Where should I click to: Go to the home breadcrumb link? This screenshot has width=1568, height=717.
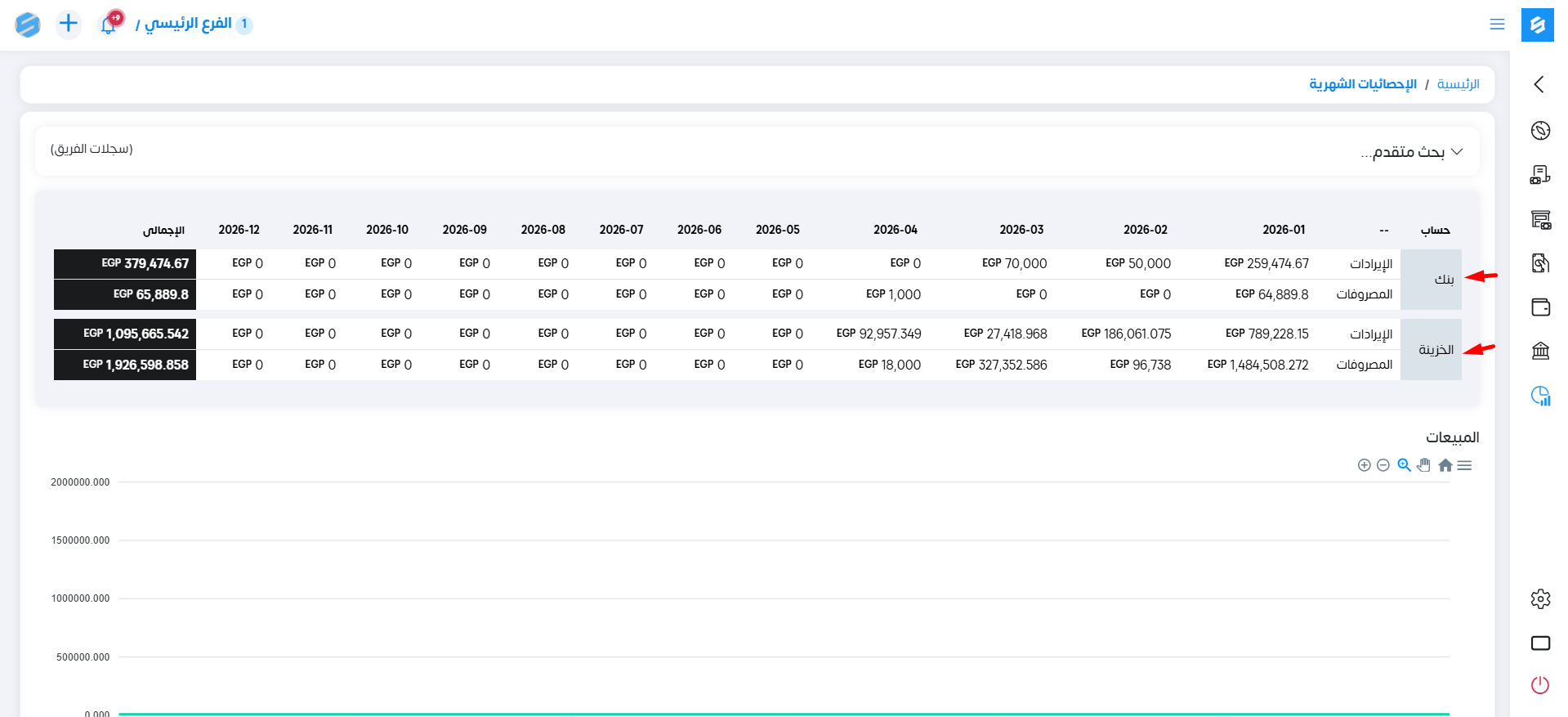click(1458, 84)
